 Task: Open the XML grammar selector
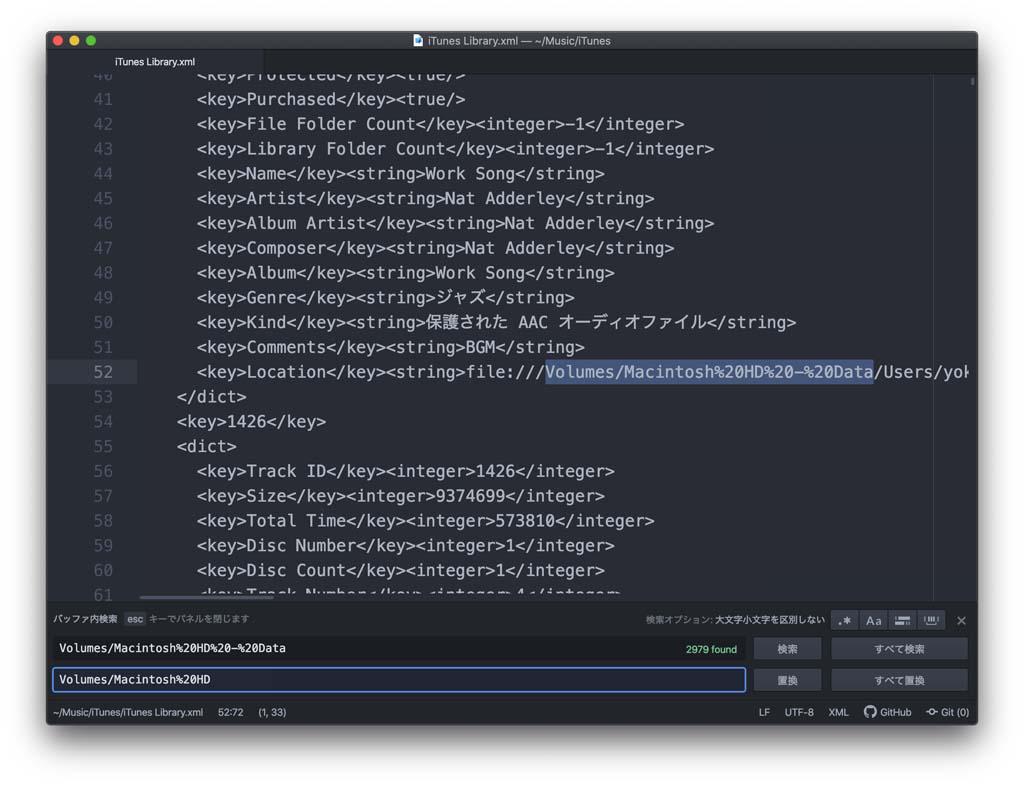coord(839,712)
